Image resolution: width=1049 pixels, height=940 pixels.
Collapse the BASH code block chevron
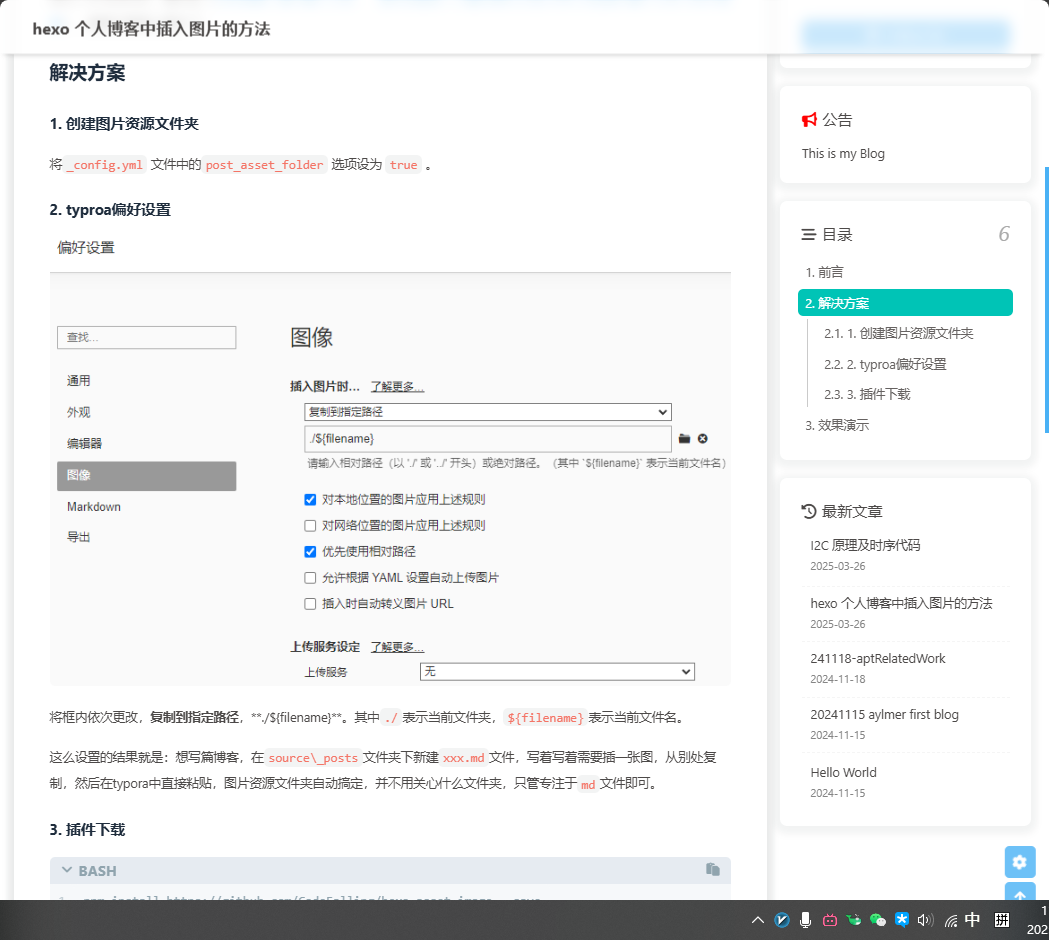(67, 871)
